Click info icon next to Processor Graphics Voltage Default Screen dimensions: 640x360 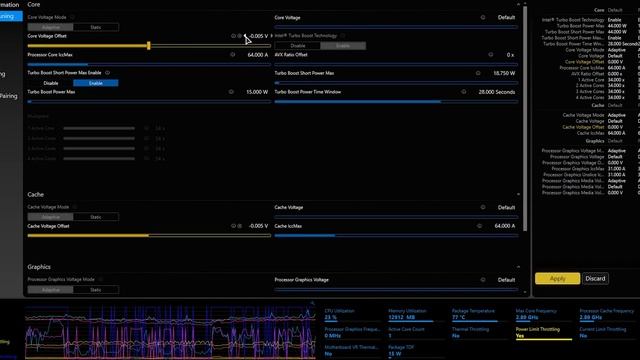(483, 280)
